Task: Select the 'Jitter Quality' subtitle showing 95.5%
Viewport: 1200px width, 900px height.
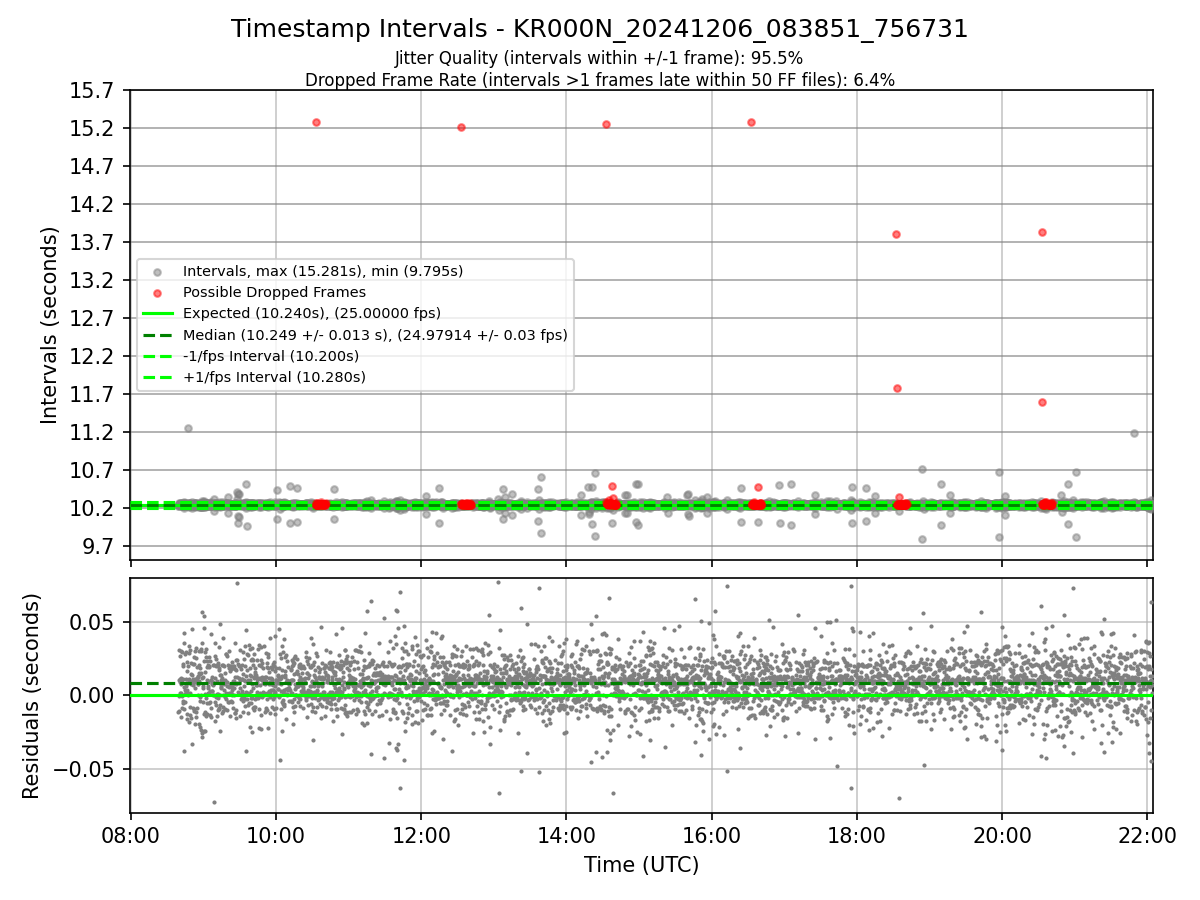Action: coord(599,58)
